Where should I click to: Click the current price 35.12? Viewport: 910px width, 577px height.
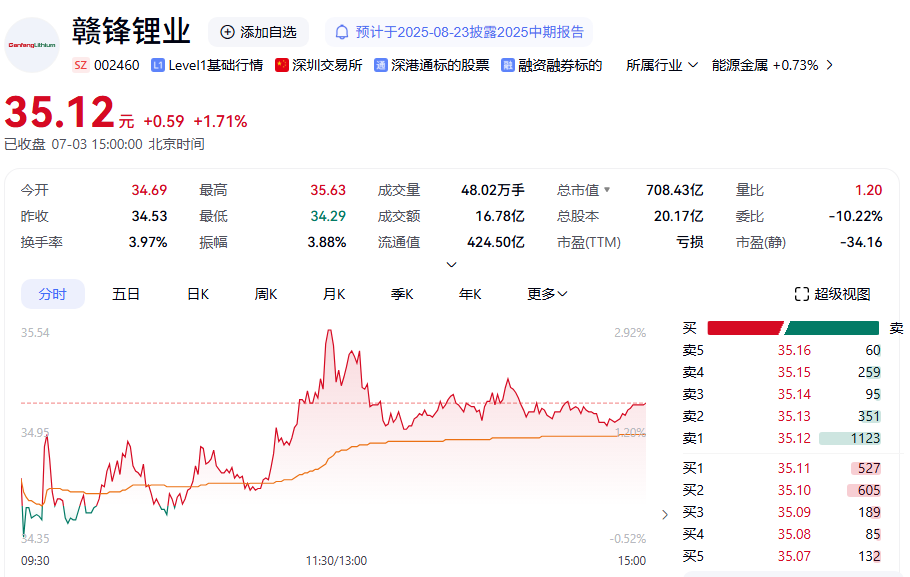59,112
